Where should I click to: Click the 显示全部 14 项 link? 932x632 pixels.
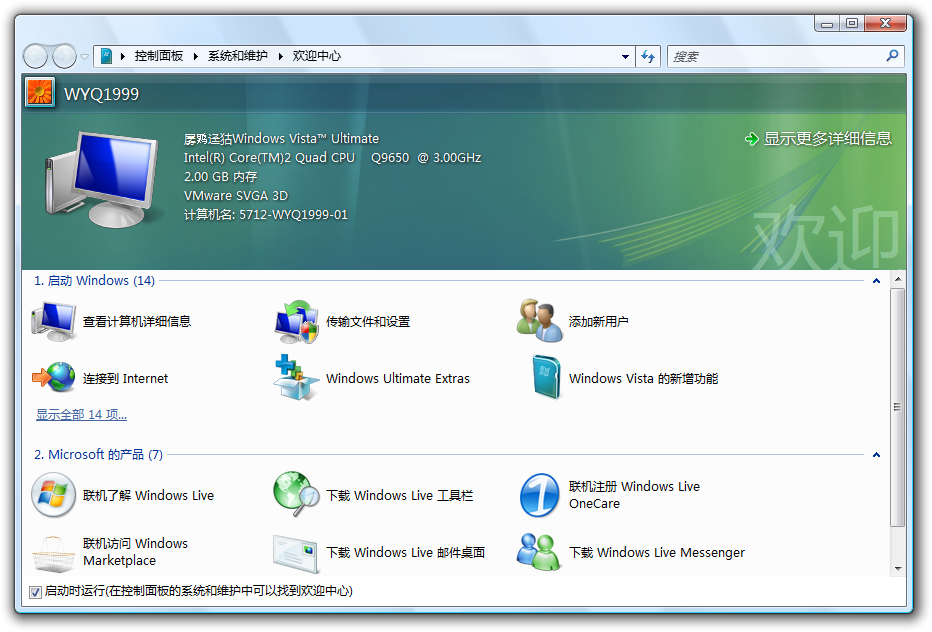click(x=81, y=414)
